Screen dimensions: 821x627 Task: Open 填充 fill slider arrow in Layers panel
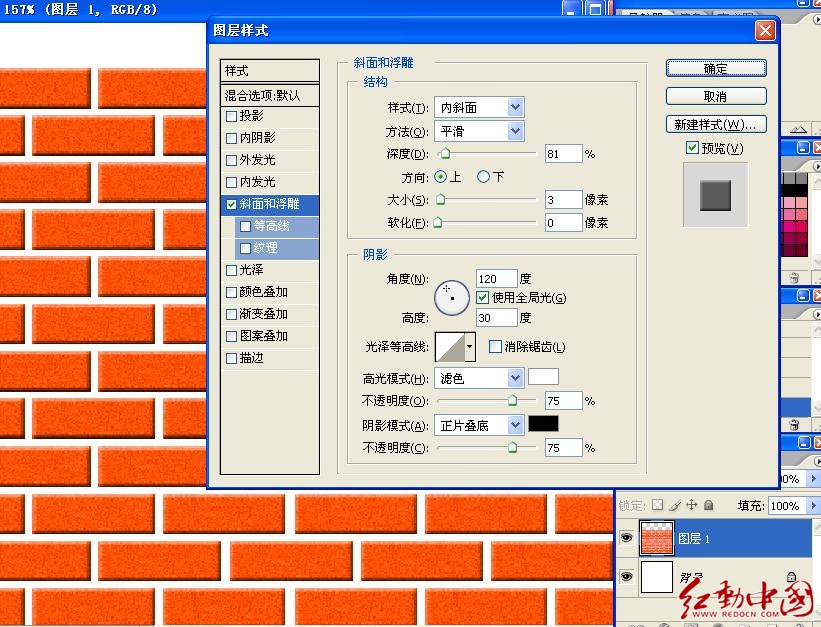813,505
